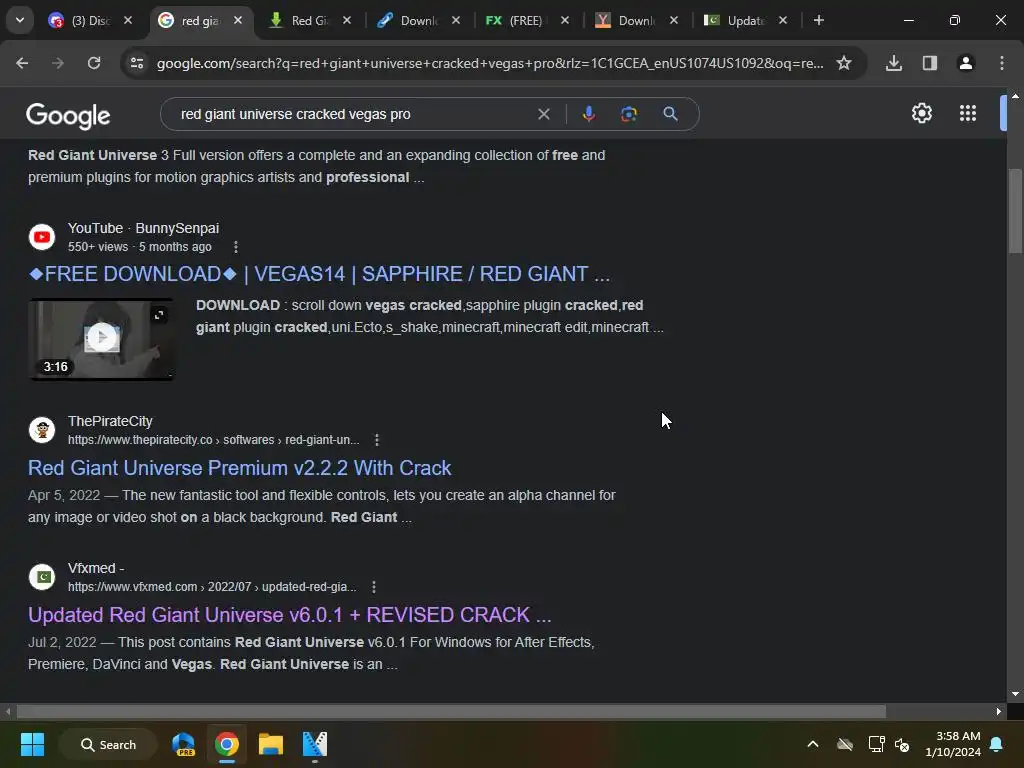Open Windows Start menu

(33, 744)
